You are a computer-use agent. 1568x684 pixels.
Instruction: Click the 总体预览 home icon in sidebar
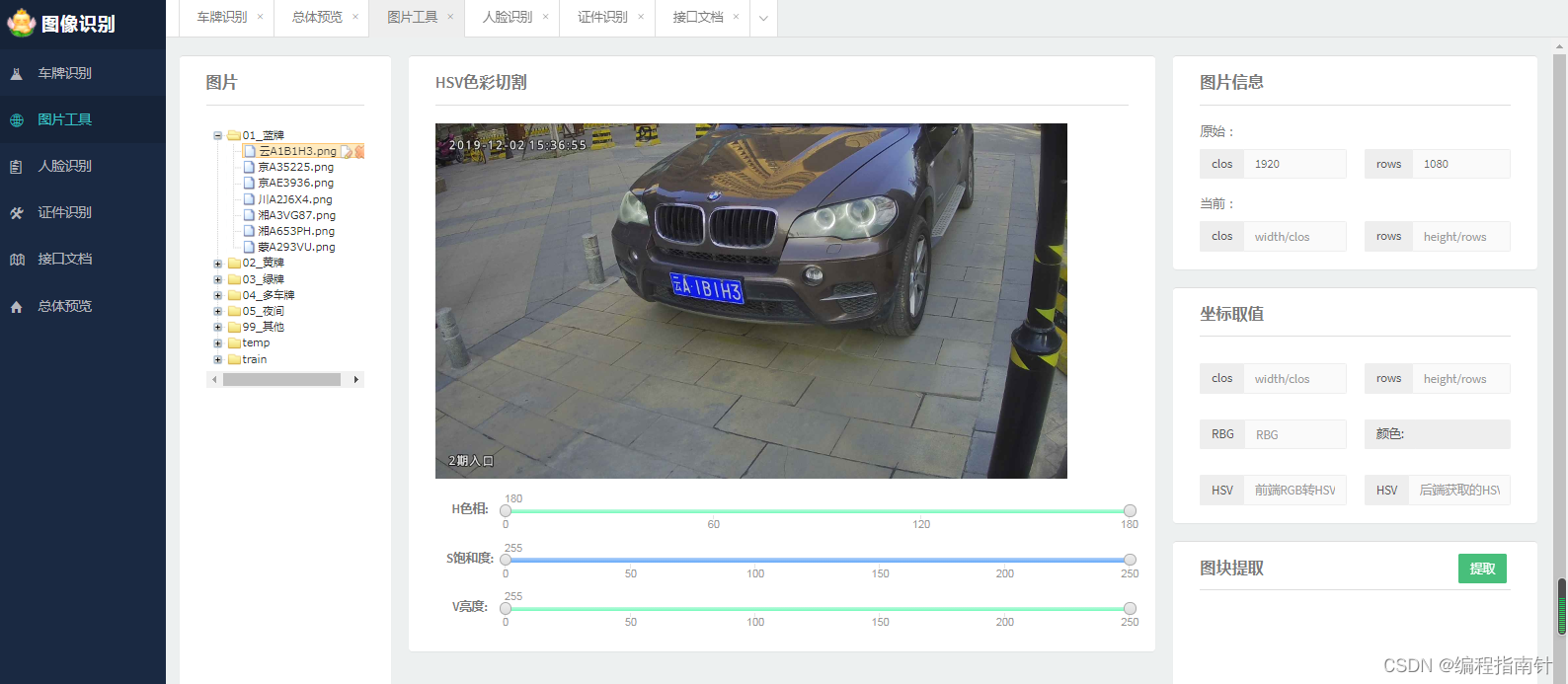point(17,306)
